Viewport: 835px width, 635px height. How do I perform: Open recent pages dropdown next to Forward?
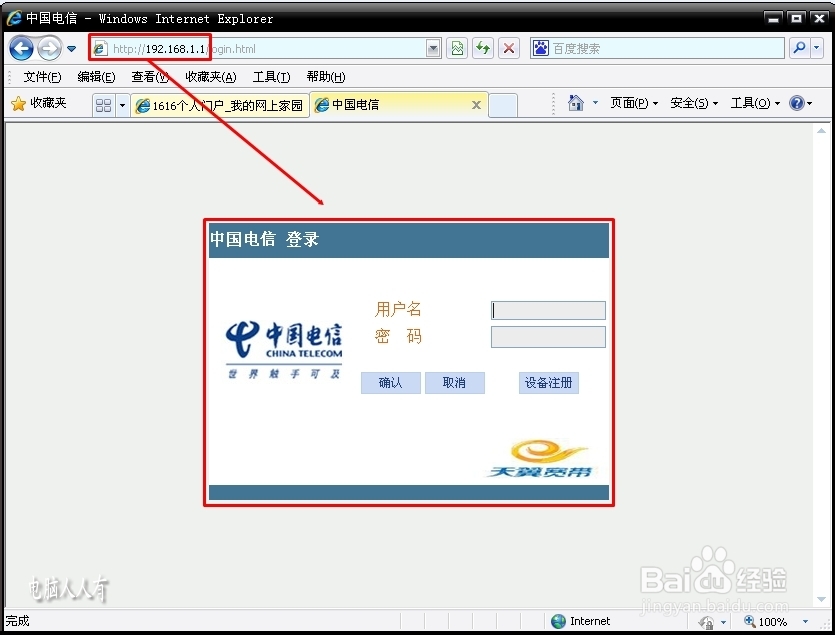pyautogui.click(x=71, y=49)
